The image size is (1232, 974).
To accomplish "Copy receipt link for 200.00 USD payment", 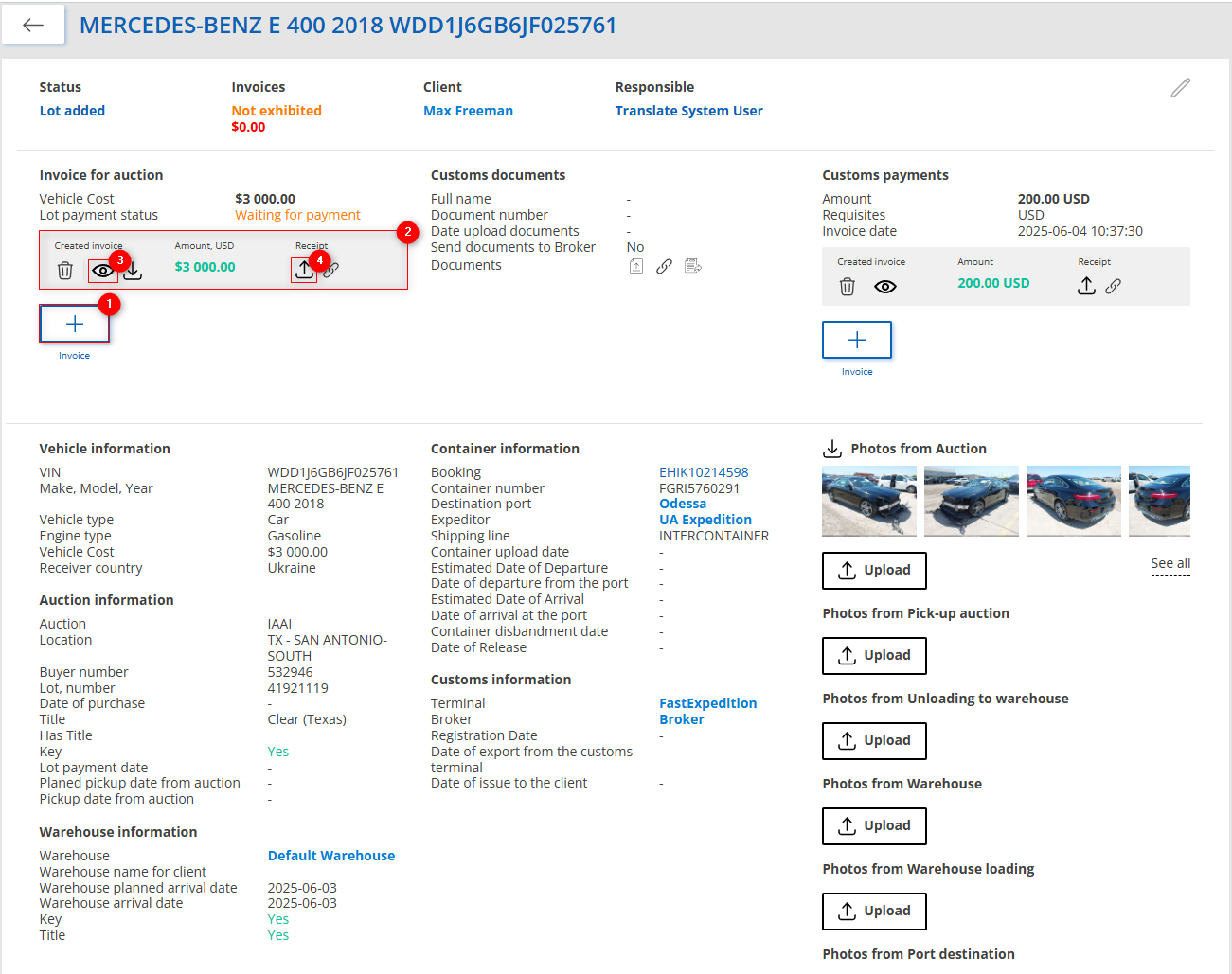I will (x=1114, y=286).
